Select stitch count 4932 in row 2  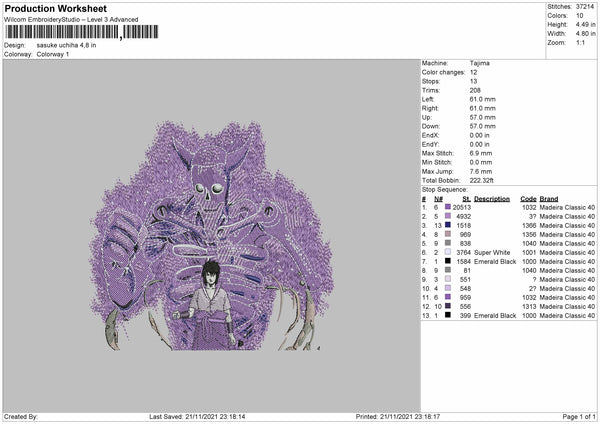coord(464,217)
